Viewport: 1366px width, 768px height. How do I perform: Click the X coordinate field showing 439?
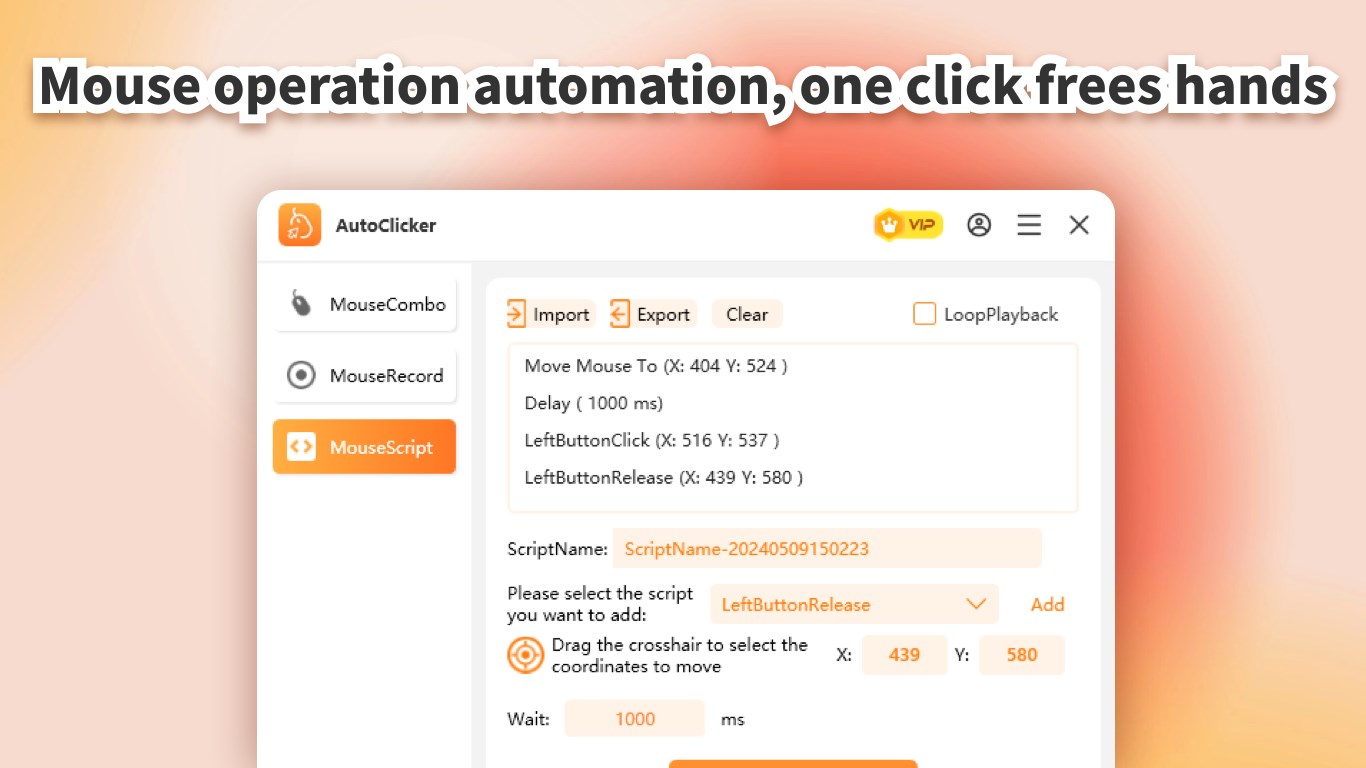click(904, 655)
